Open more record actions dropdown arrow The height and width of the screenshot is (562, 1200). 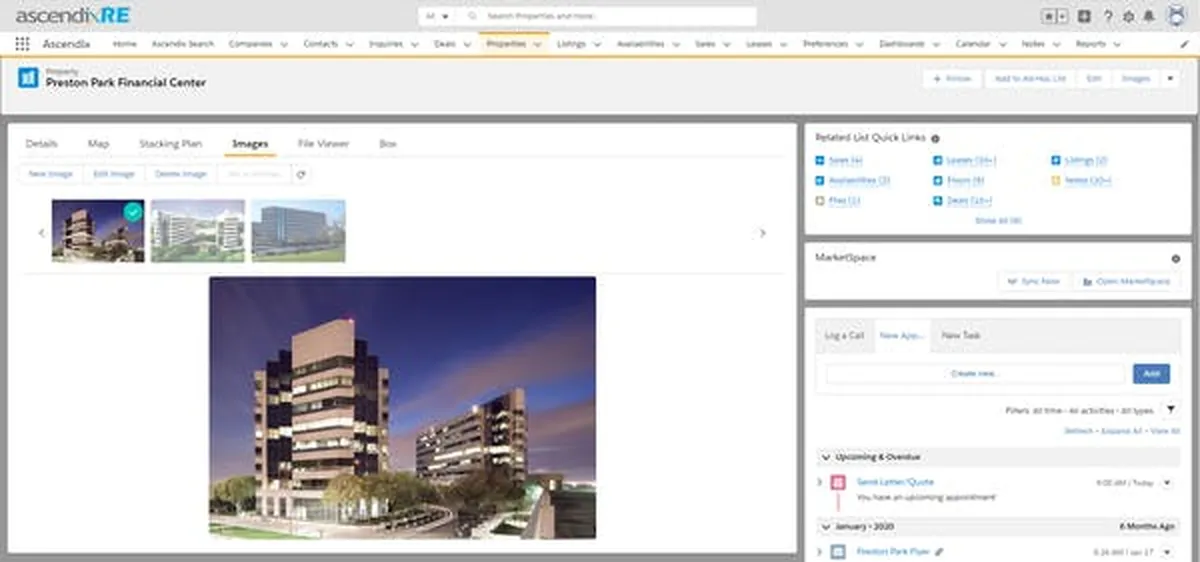[1171, 78]
